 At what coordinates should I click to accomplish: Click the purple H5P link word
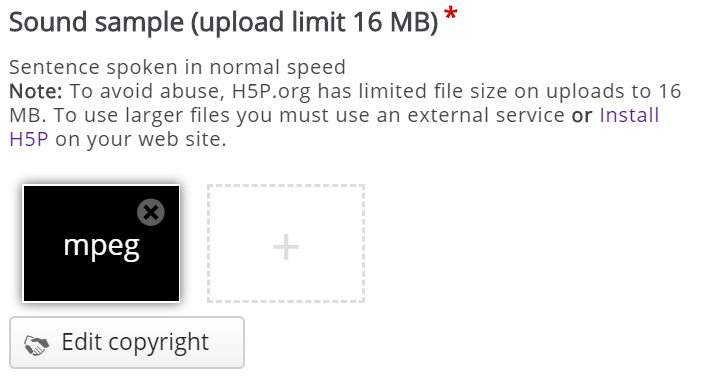click(x=29, y=139)
